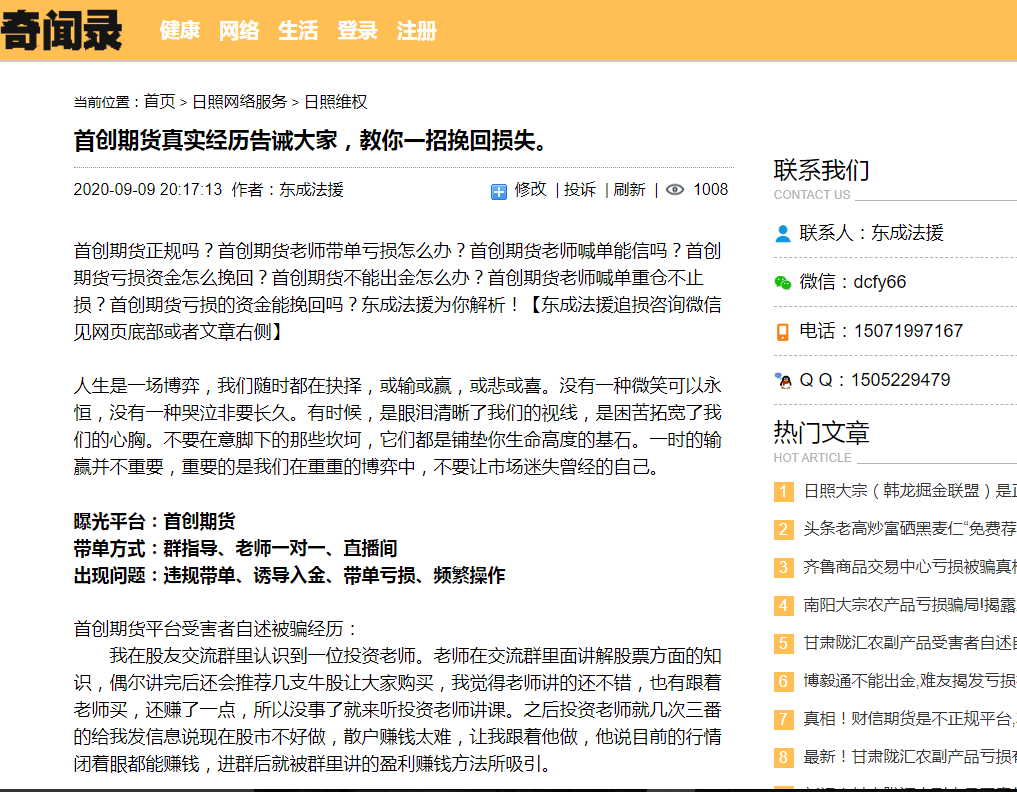Open hot article 4 南阳大宗农产品

coord(910,605)
